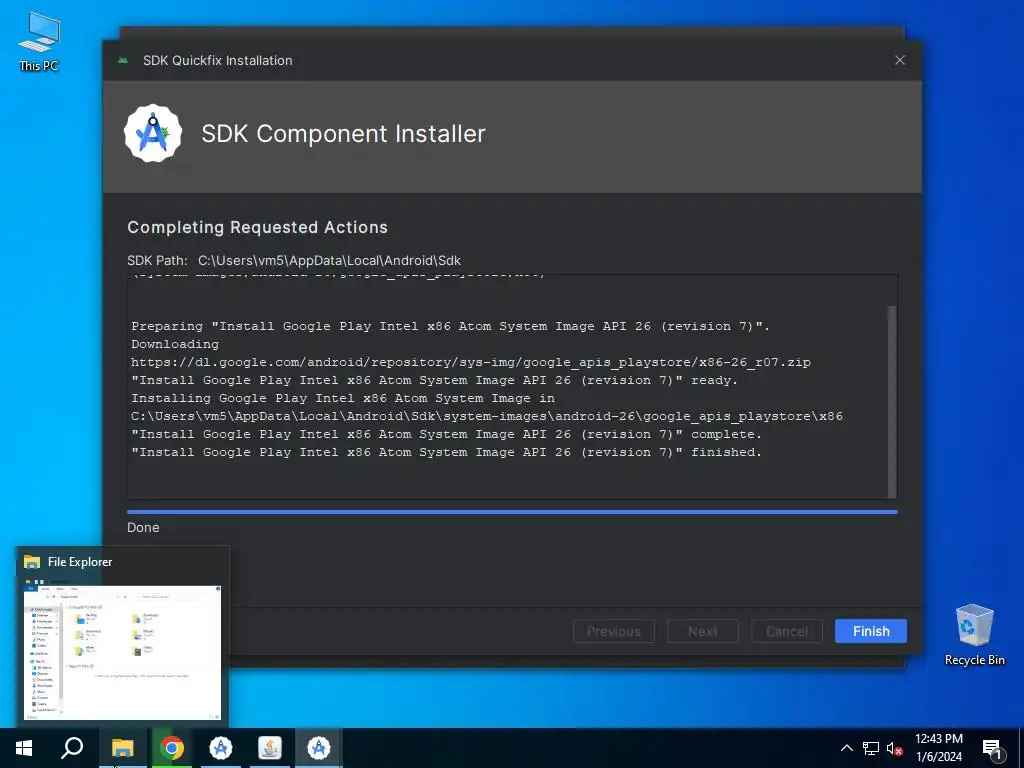Click the Finish button
The width and height of the screenshot is (1024, 768).
click(871, 631)
